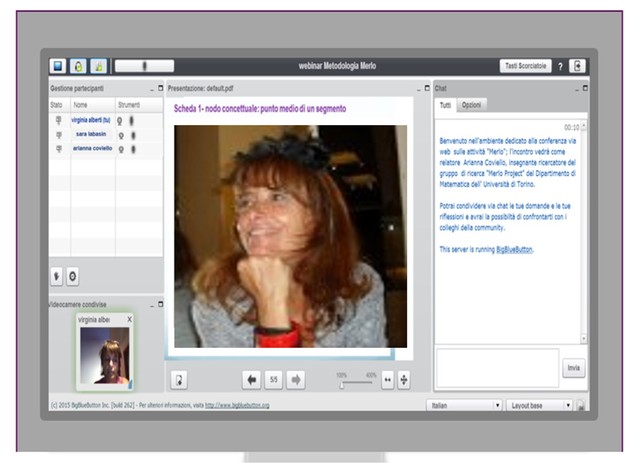Click the chat message input field
Viewport: 640px width, 463px height.
pyautogui.click(x=497, y=368)
